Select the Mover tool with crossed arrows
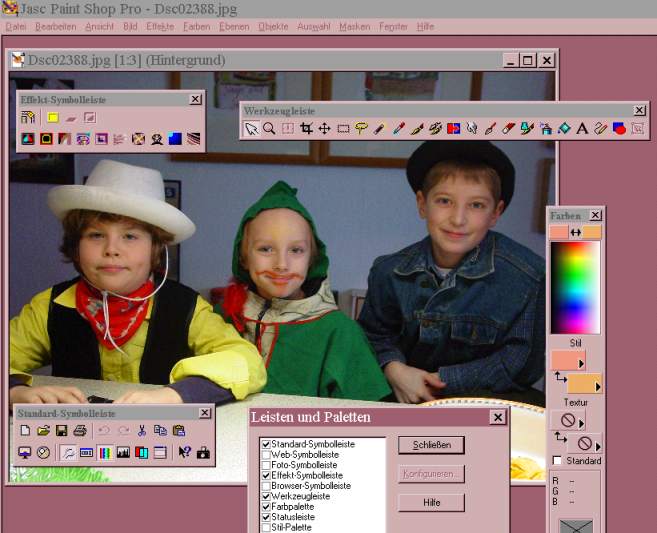The width and height of the screenshot is (657, 533). (x=325, y=128)
